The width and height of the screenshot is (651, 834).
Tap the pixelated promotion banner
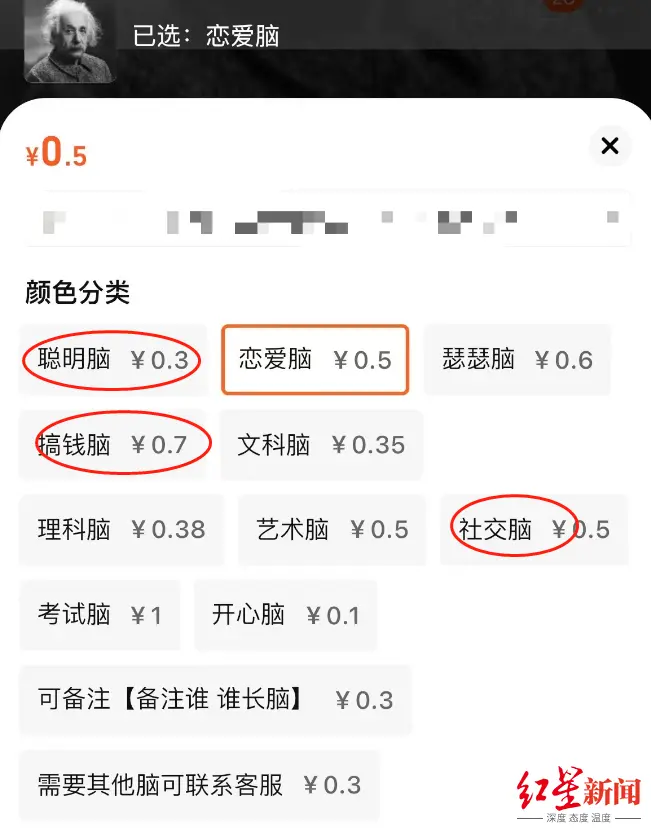(328, 219)
